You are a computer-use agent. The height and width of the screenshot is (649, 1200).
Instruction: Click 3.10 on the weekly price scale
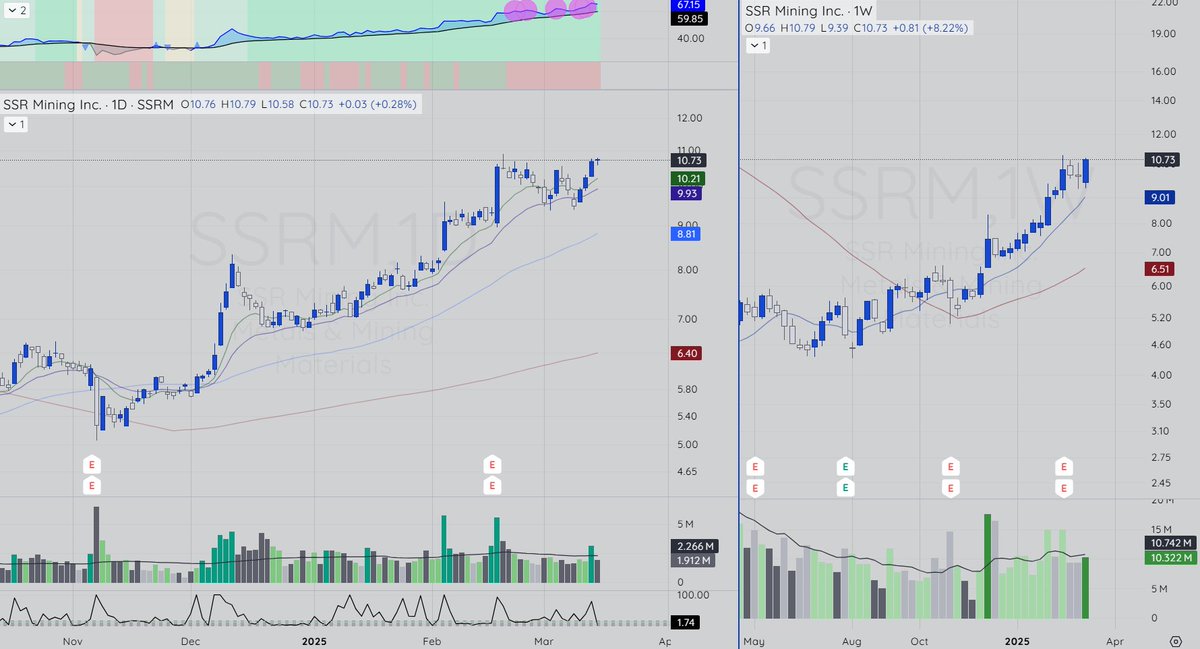(x=1162, y=430)
